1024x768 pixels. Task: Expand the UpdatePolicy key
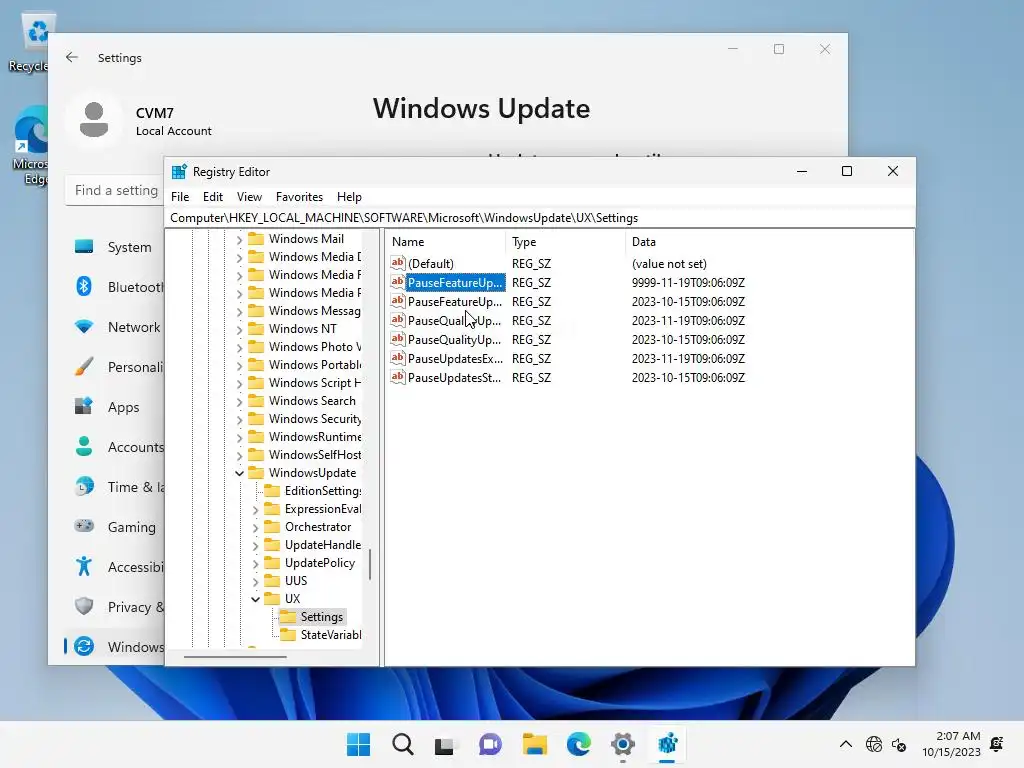[x=255, y=564]
